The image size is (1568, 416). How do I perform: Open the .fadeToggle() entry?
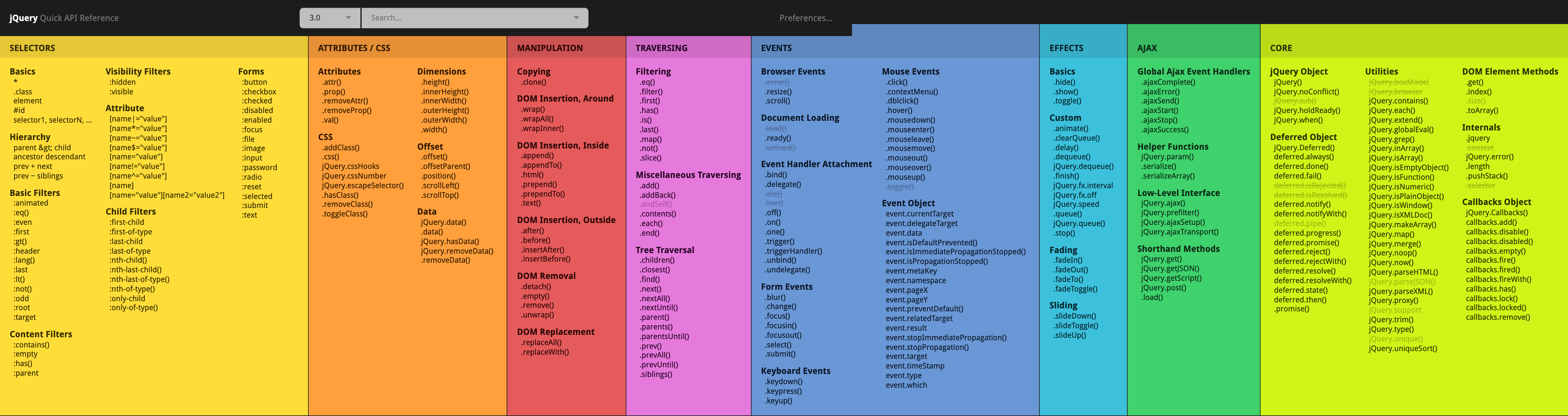pos(1075,289)
